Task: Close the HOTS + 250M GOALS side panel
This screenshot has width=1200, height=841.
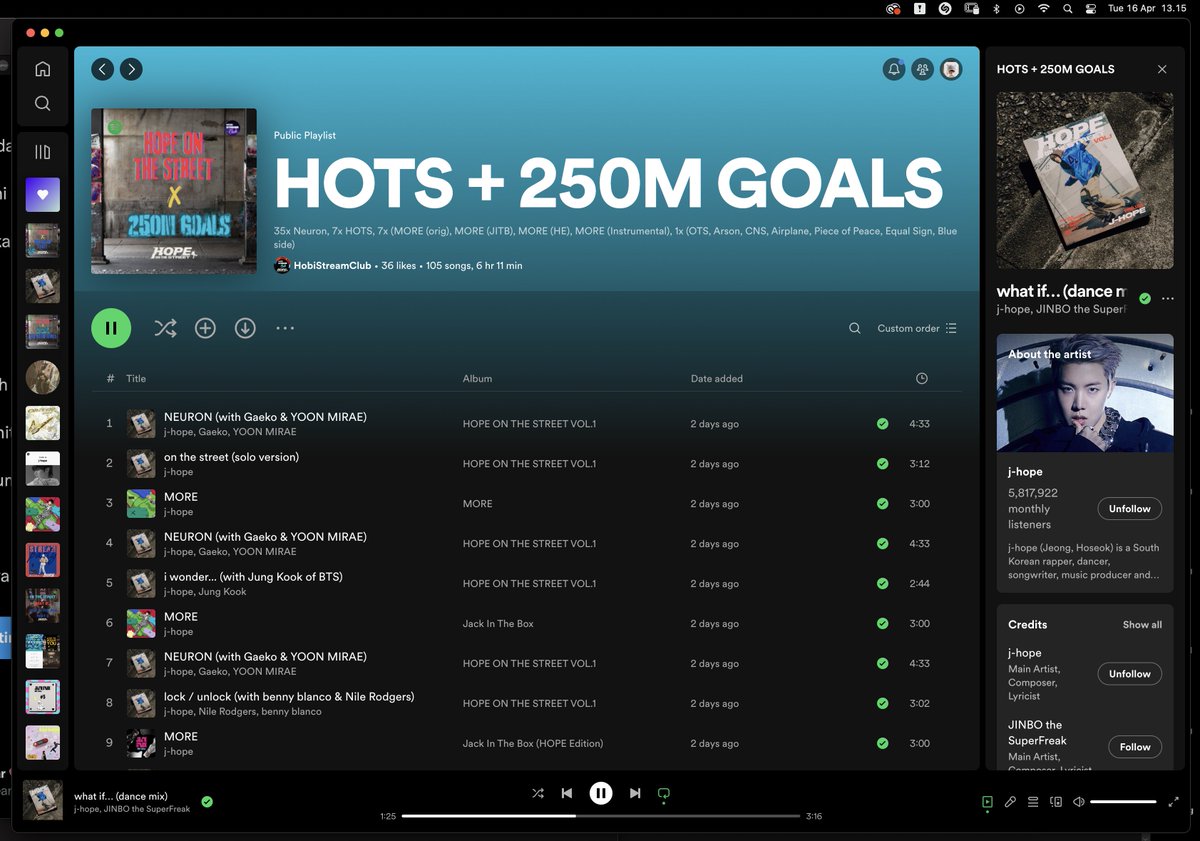Action: click(1162, 69)
